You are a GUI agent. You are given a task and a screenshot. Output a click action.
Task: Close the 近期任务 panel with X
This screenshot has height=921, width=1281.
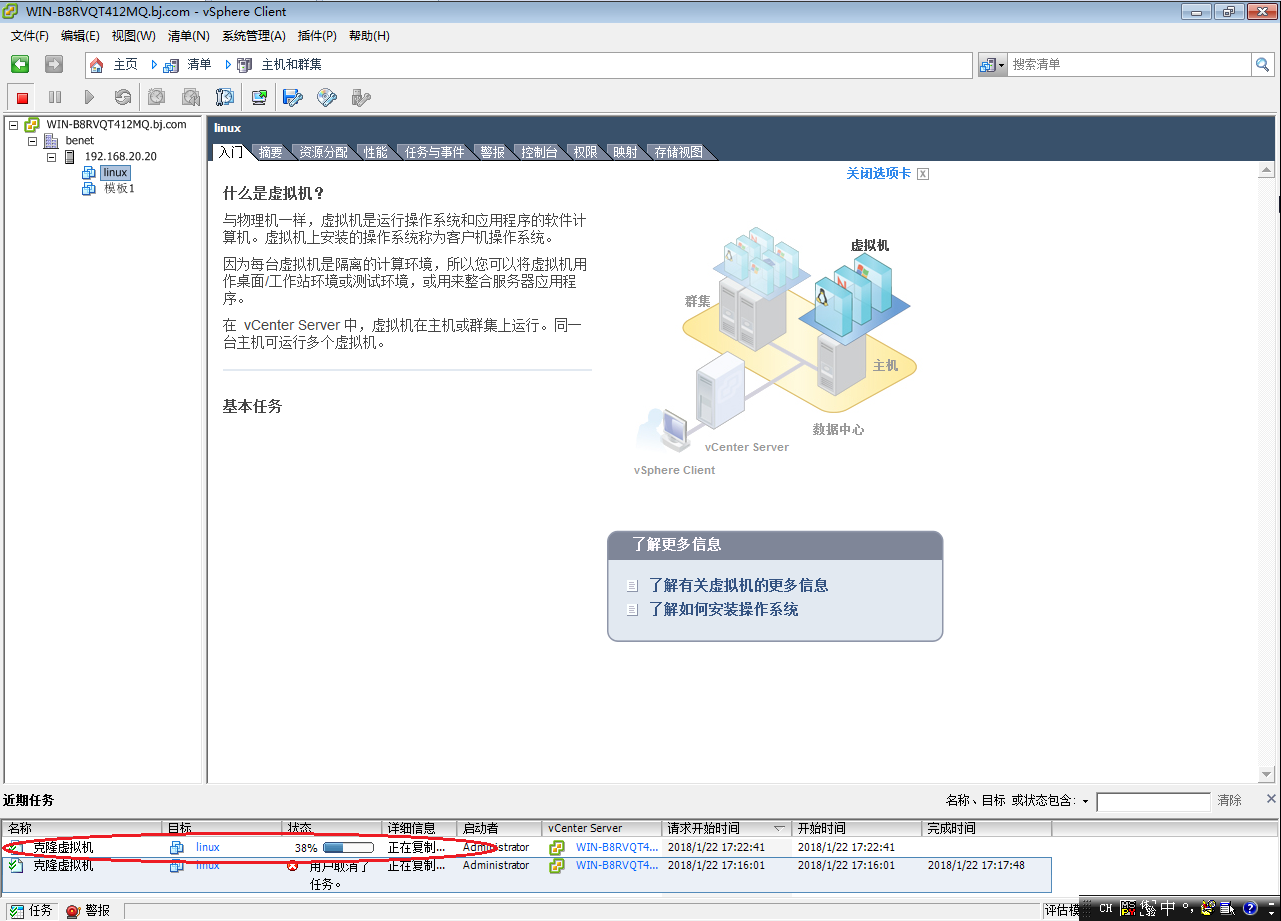click(1271, 799)
